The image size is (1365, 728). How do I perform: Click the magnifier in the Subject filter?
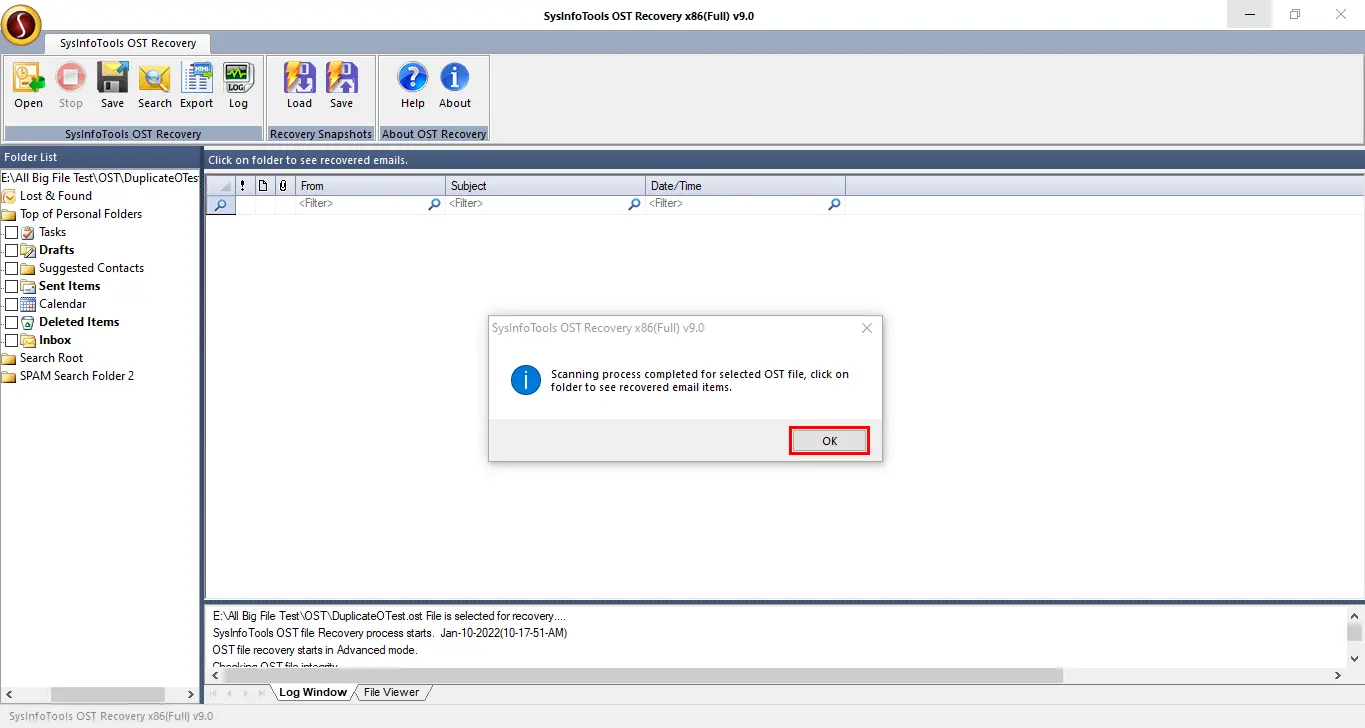tap(634, 204)
